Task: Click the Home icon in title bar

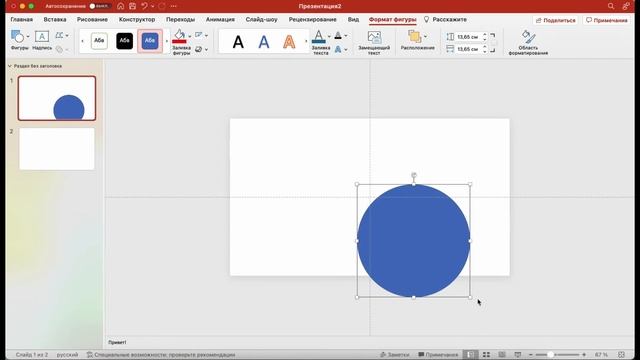Action: [120, 6]
